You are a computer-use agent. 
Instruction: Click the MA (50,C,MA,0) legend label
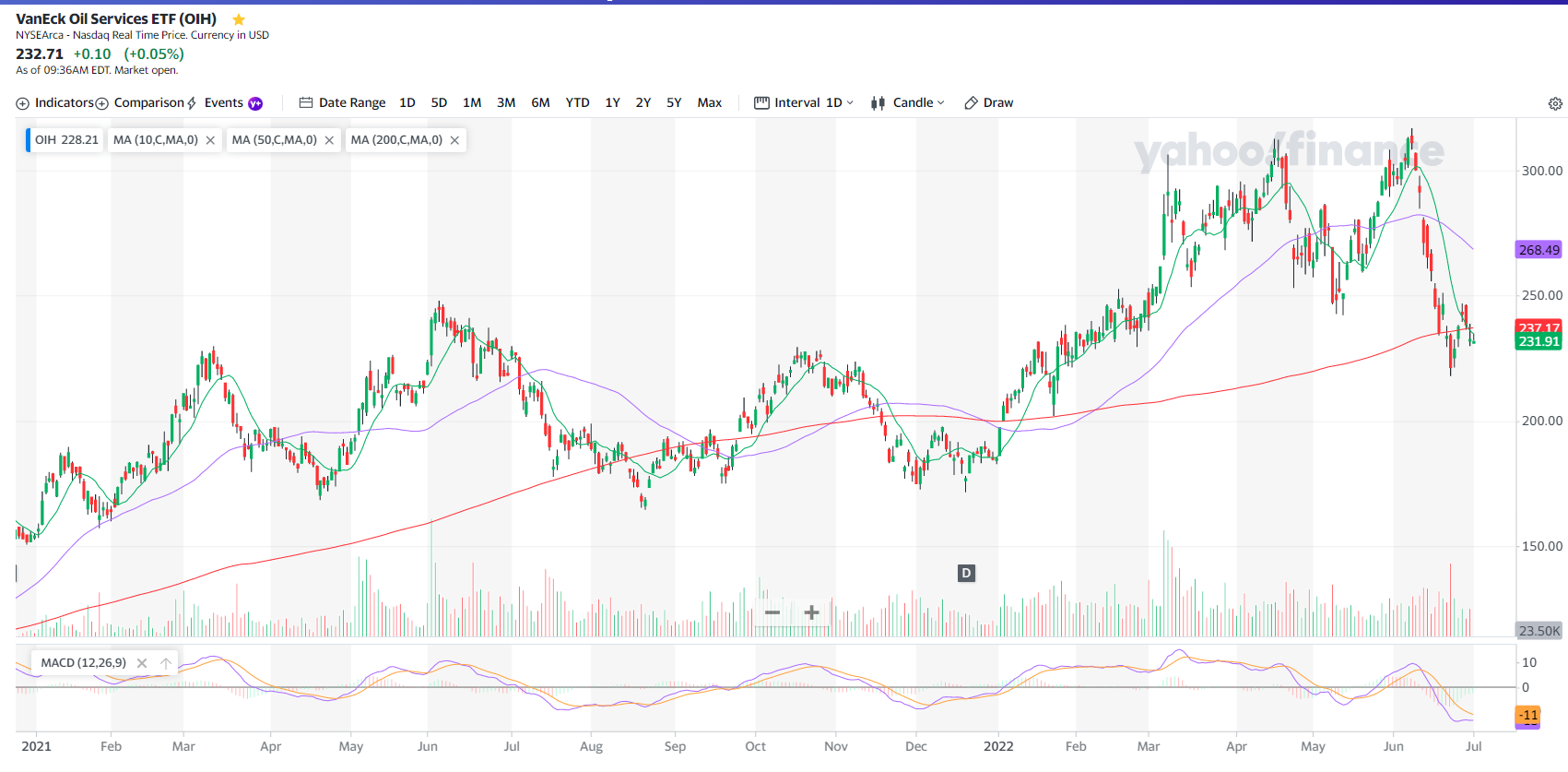click(275, 140)
